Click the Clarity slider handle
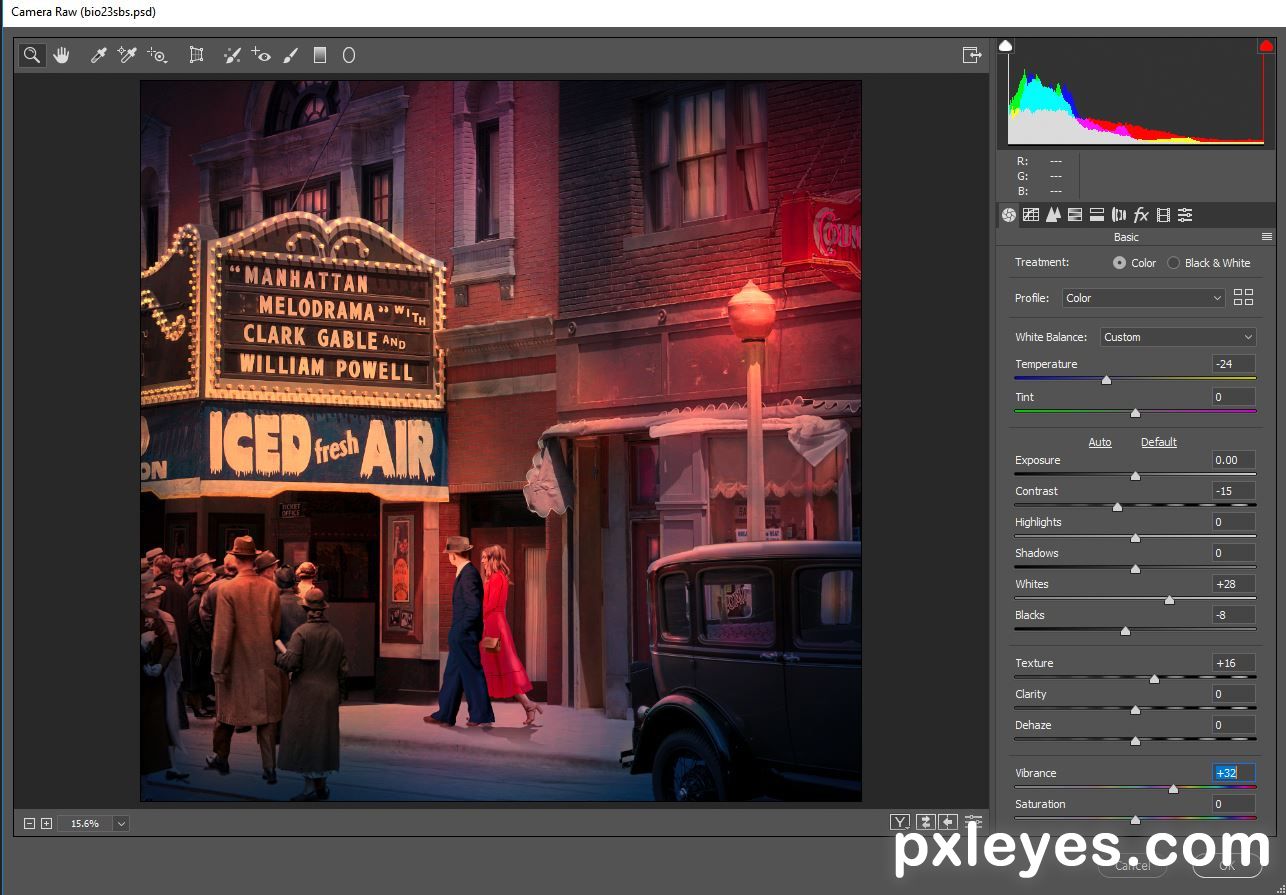This screenshot has width=1286, height=895. [1135, 710]
